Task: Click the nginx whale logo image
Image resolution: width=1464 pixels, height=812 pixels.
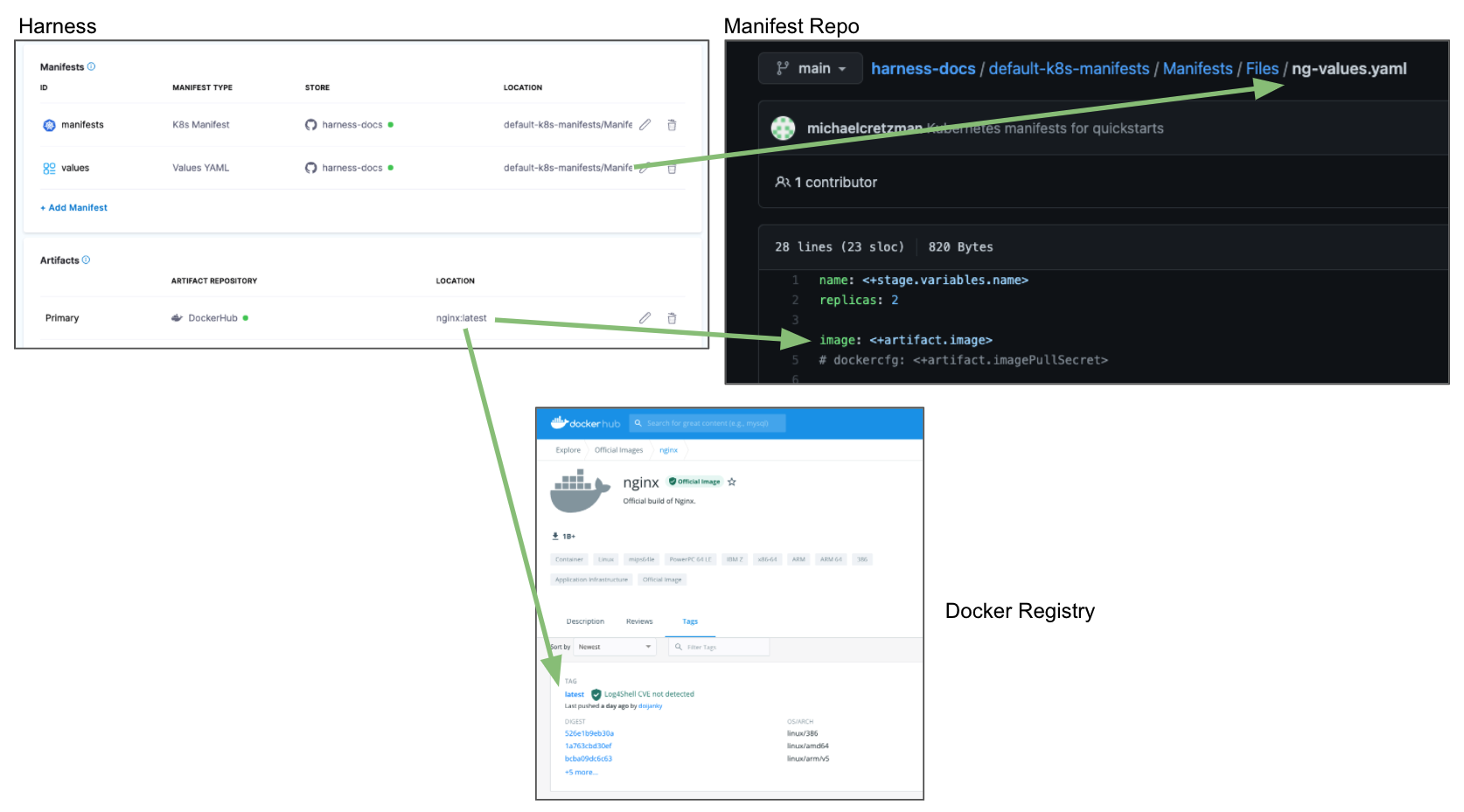Action: pyautogui.click(x=579, y=490)
